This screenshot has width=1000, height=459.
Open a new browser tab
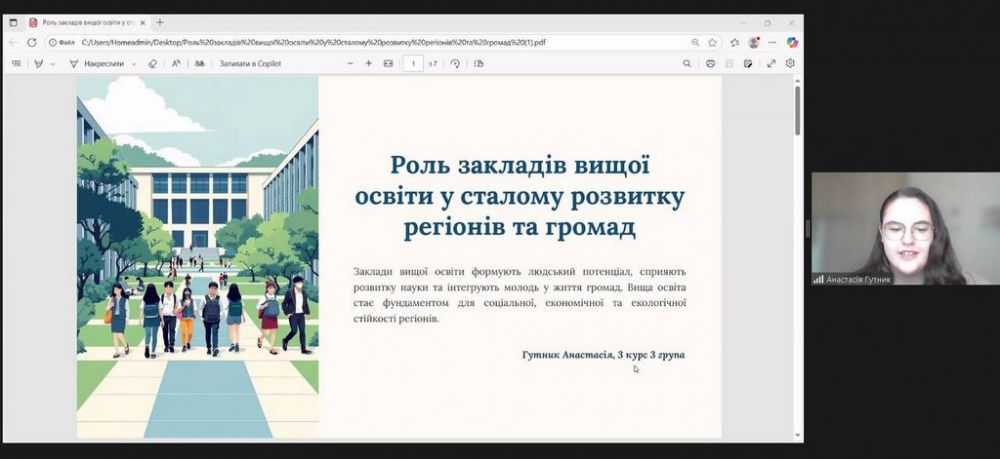(x=160, y=22)
